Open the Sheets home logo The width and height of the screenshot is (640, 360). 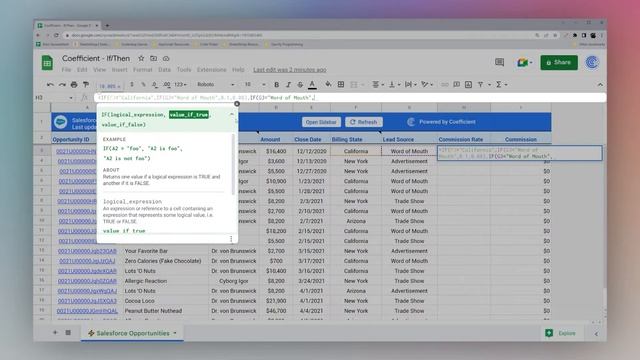pos(47,63)
